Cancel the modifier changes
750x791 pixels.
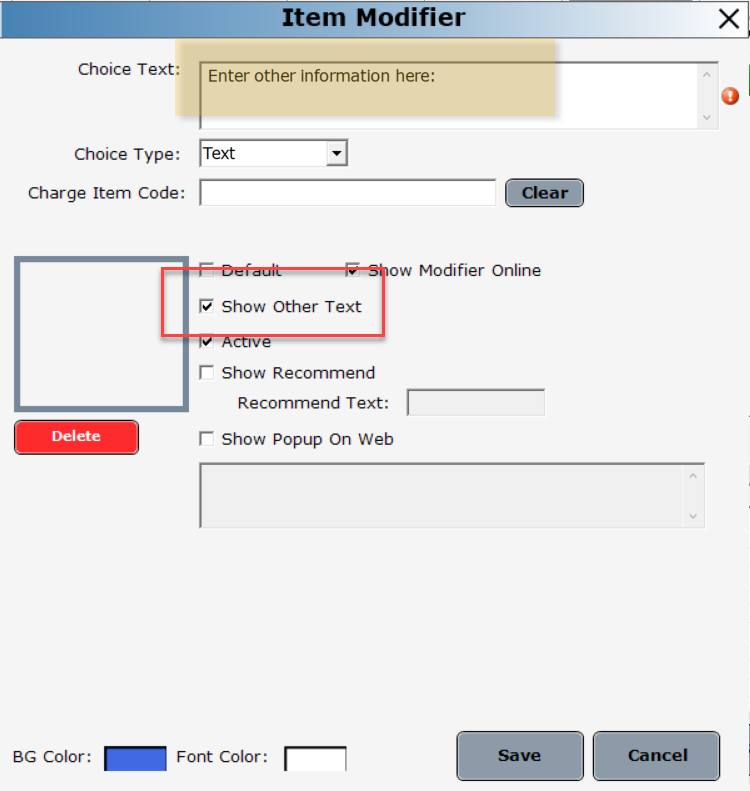656,755
